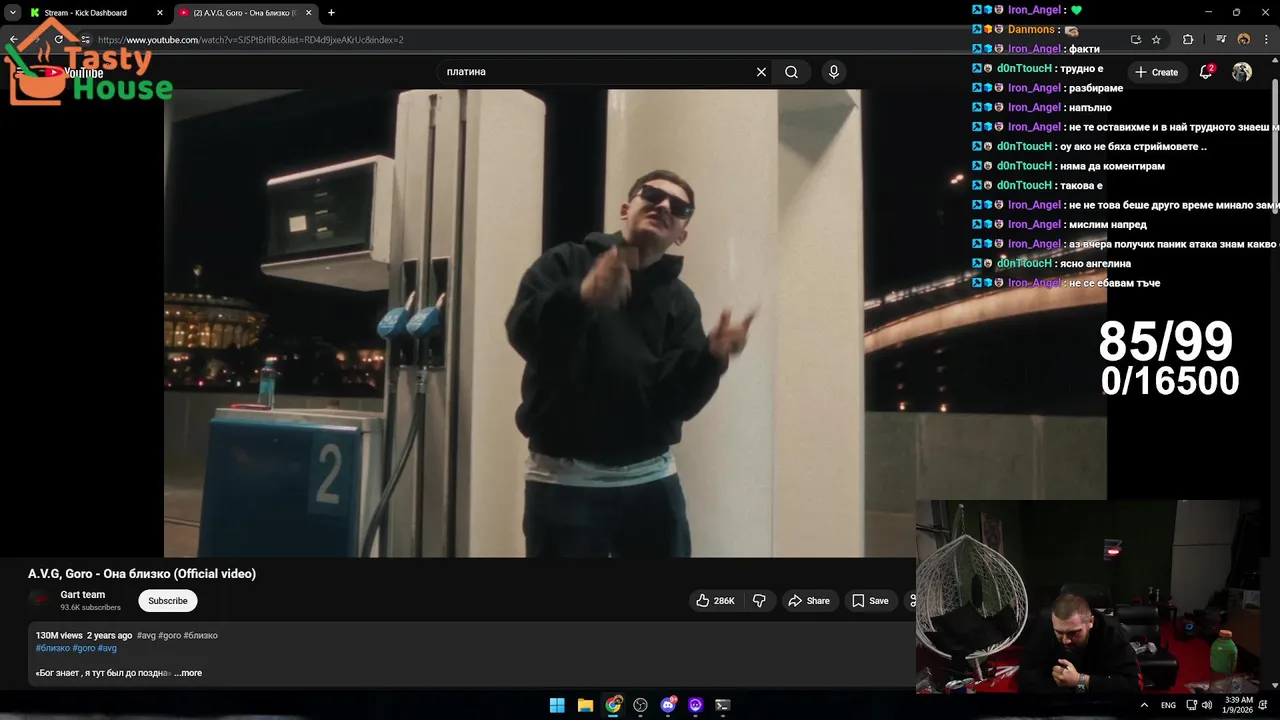
Task: Open the terminal app in the taskbar
Action: click(723, 705)
